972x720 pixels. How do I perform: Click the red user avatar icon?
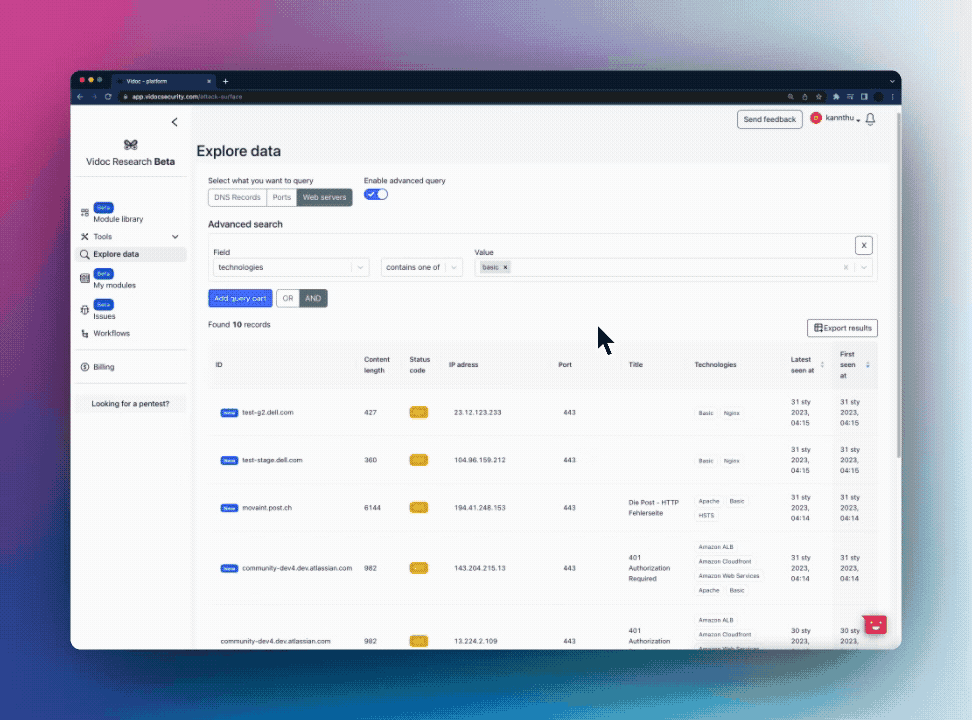[816, 118]
